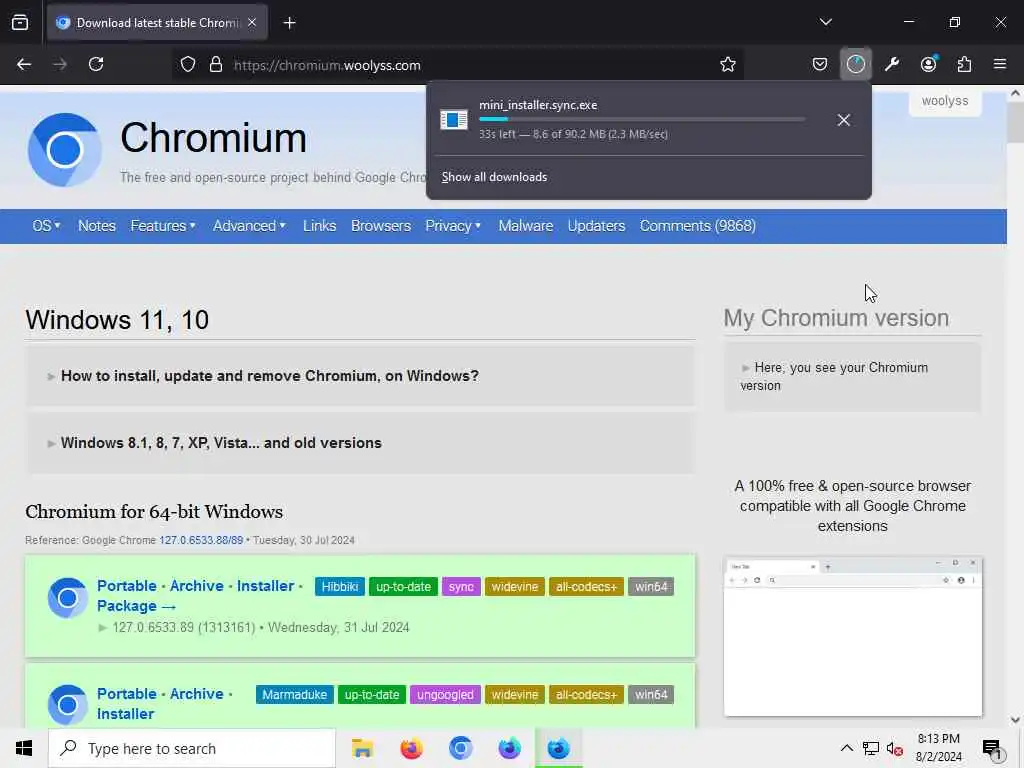Screen dimensions: 1024x768
Task: Open a new tab with the plus button
Action: pyautogui.click(x=289, y=23)
